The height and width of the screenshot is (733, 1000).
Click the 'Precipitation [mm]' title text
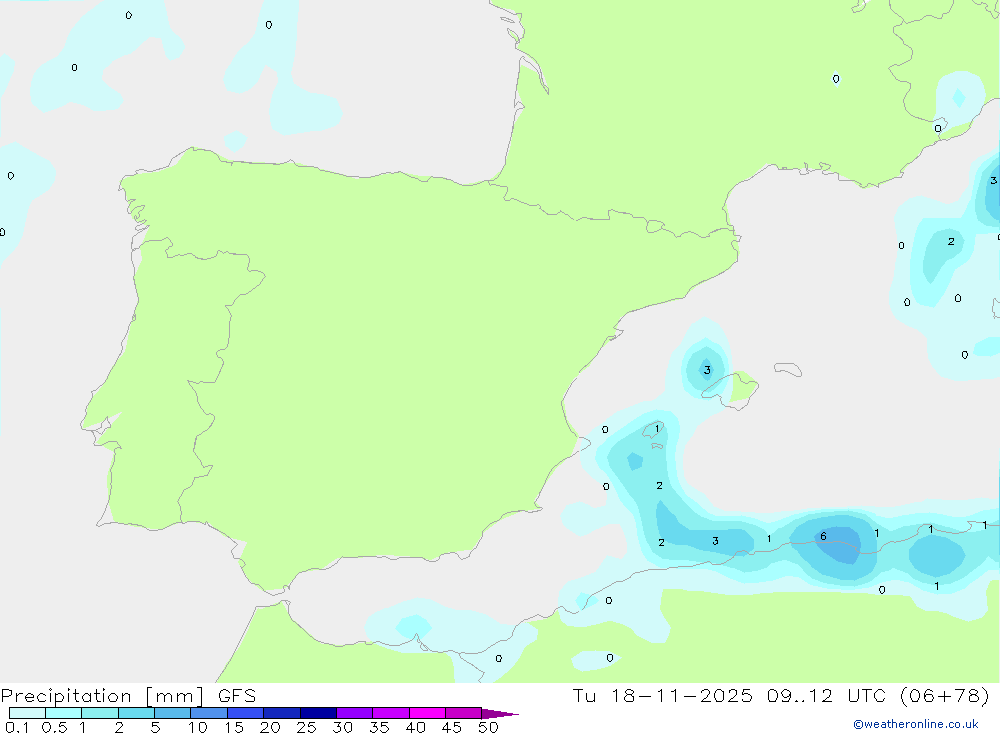(x=102, y=696)
